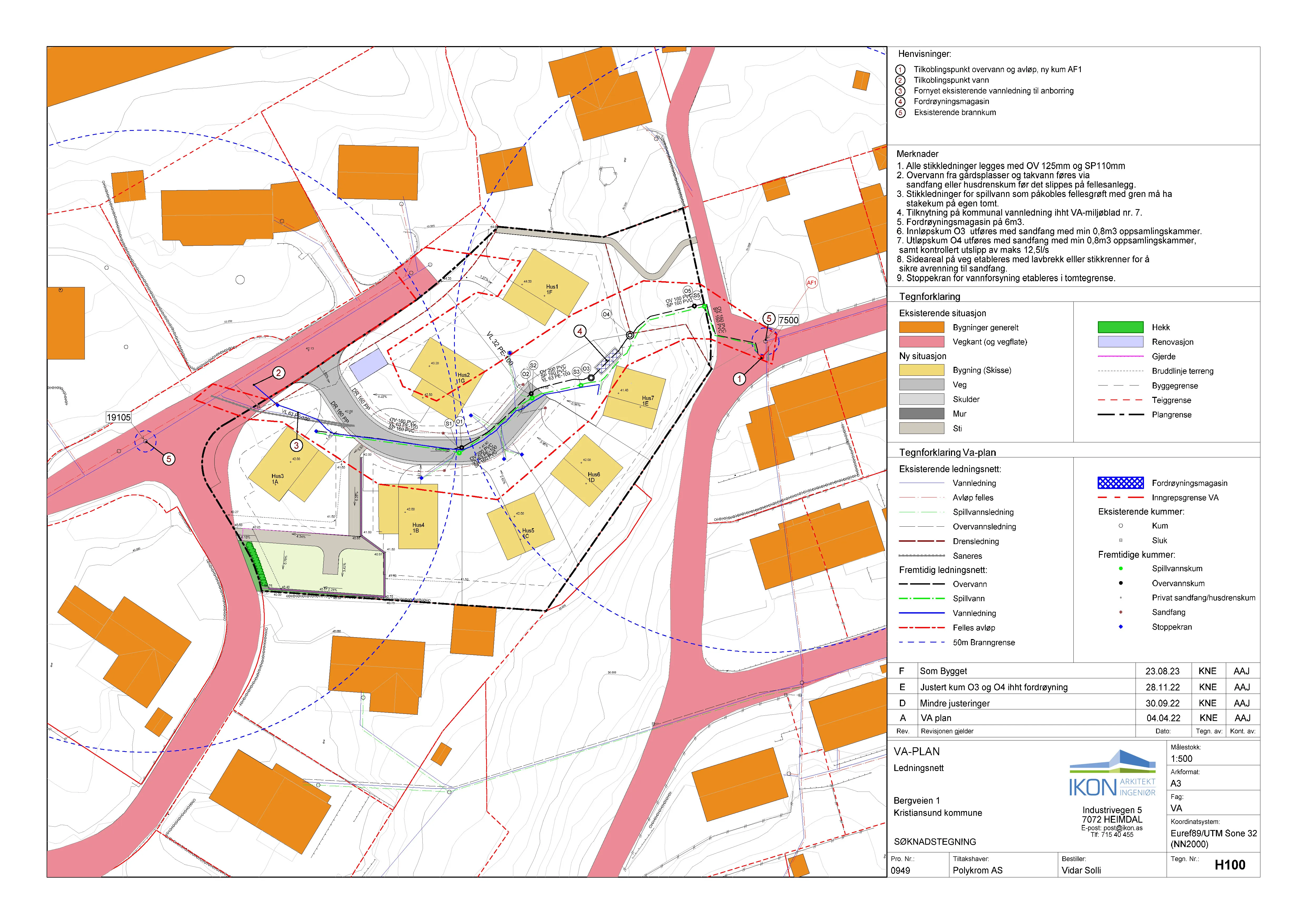1307x924 pixels.
Task: Click circled marker 2 beside the road
Action: click(x=278, y=373)
